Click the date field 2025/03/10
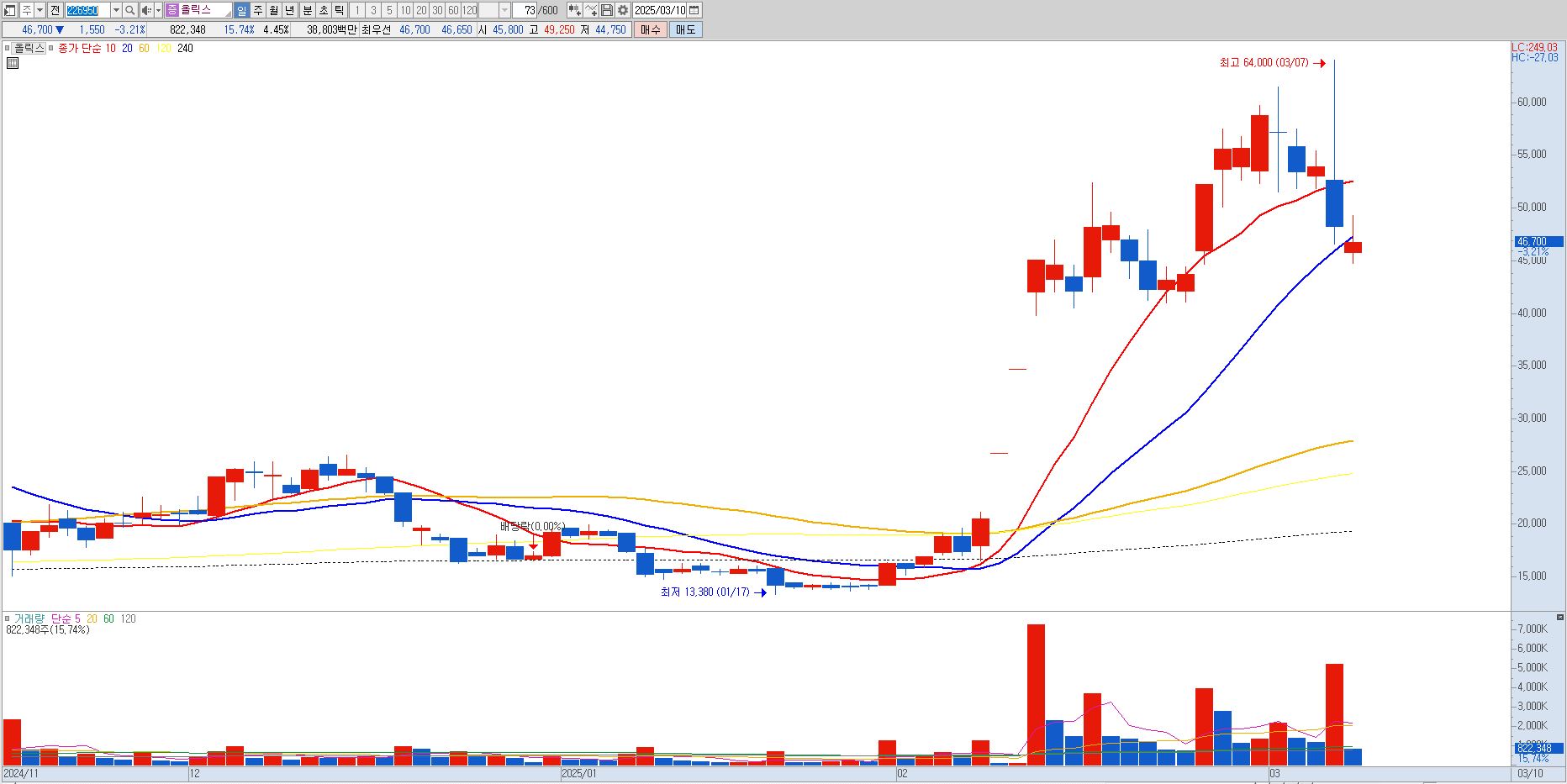Image resolution: width=1567 pixels, height=784 pixels. tap(660, 10)
